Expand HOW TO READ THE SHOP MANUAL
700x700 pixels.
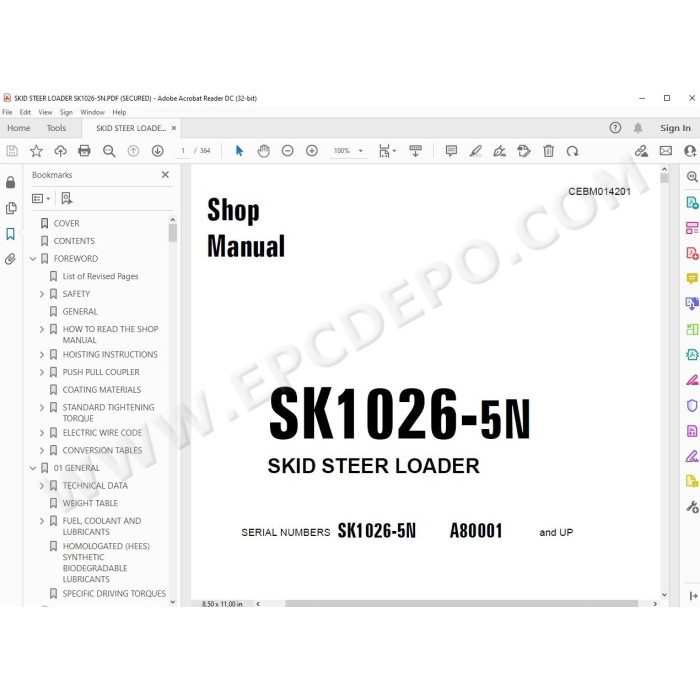[42, 329]
